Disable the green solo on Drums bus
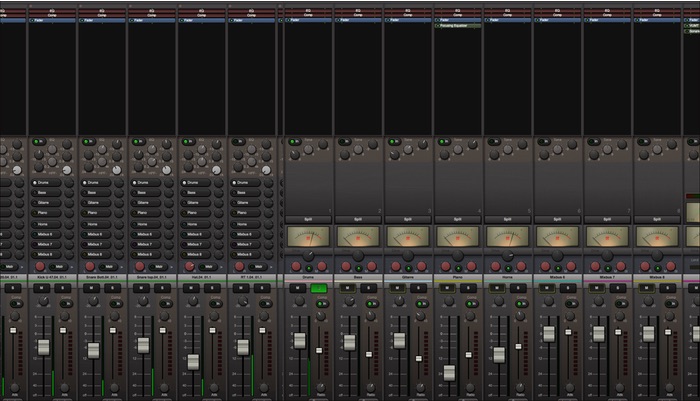The width and height of the screenshot is (700, 401). (x=319, y=288)
